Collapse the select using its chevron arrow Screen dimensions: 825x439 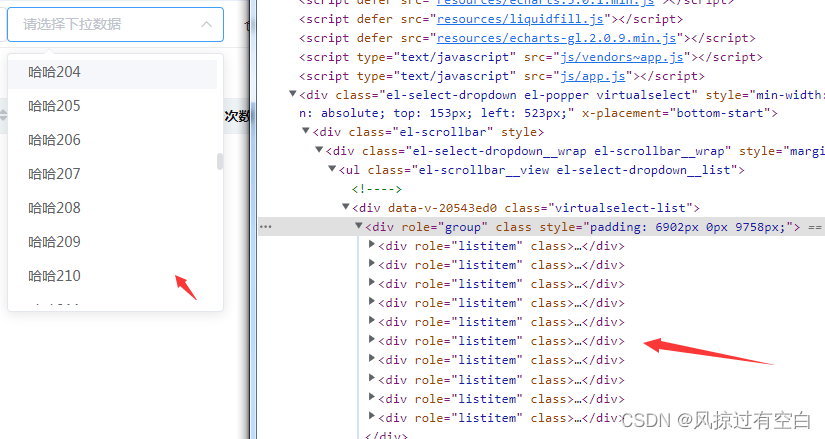[207, 24]
